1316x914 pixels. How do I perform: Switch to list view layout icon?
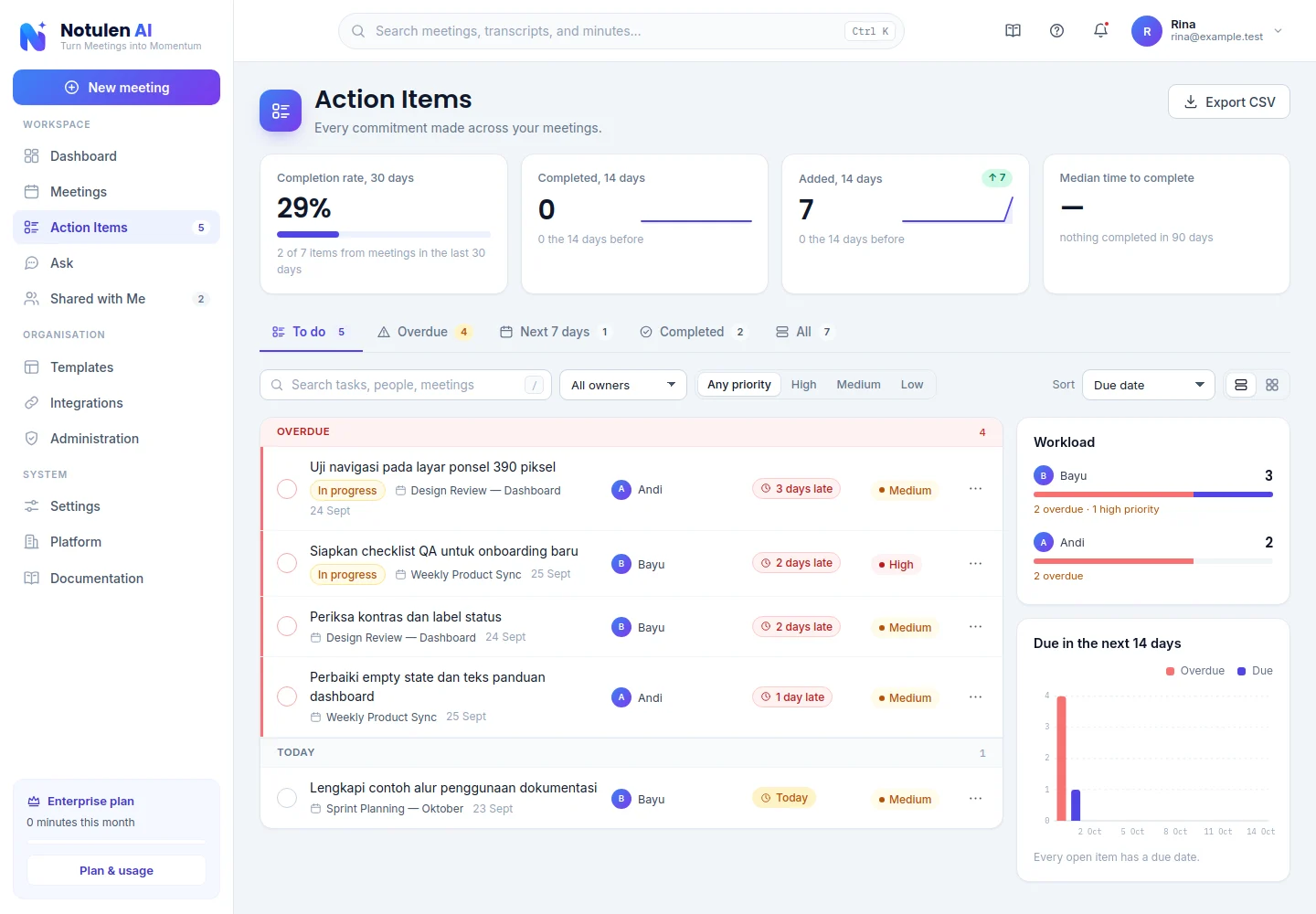click(1241, 385)
